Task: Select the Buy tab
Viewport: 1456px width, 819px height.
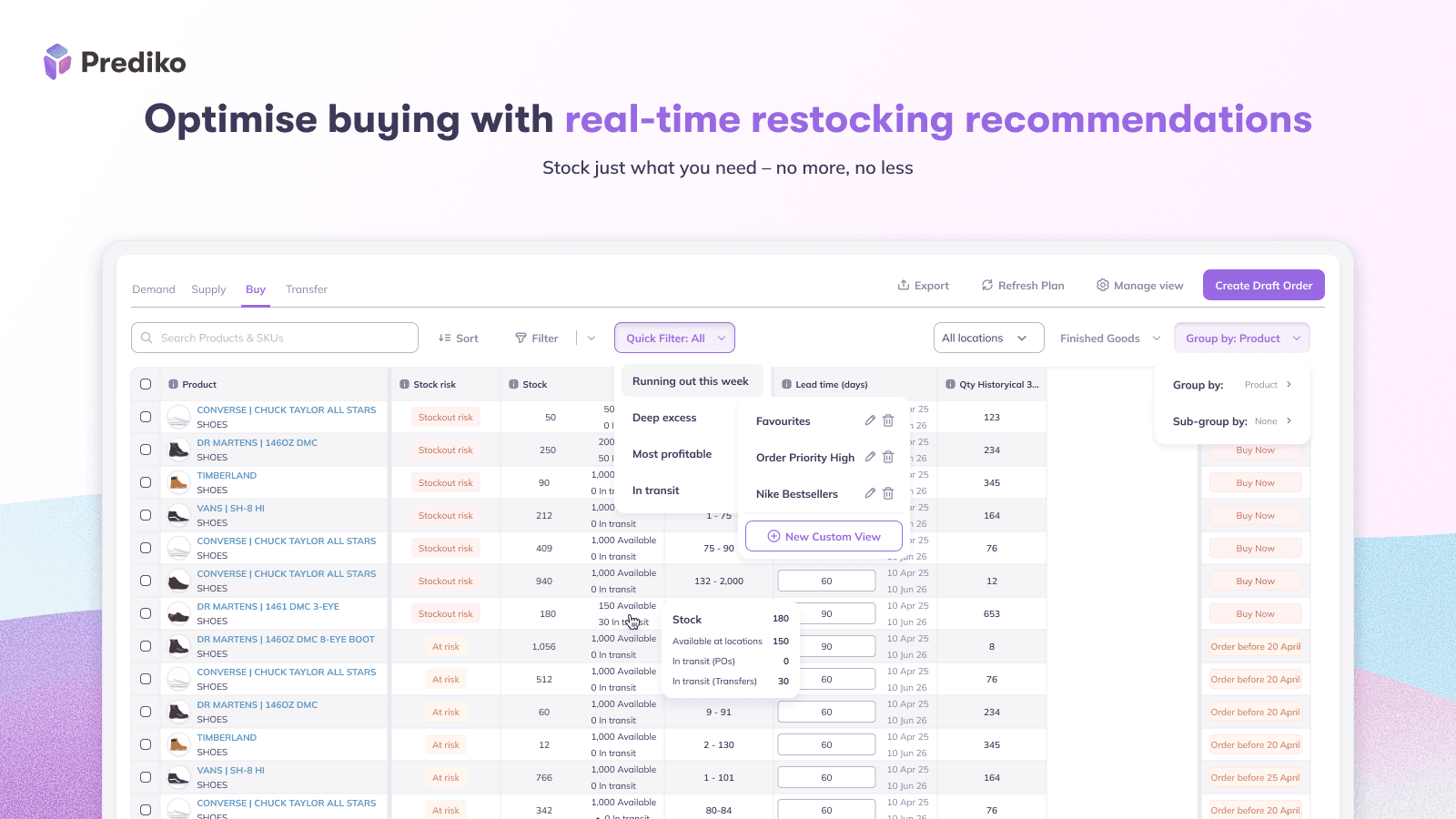Action: [256, 289]
